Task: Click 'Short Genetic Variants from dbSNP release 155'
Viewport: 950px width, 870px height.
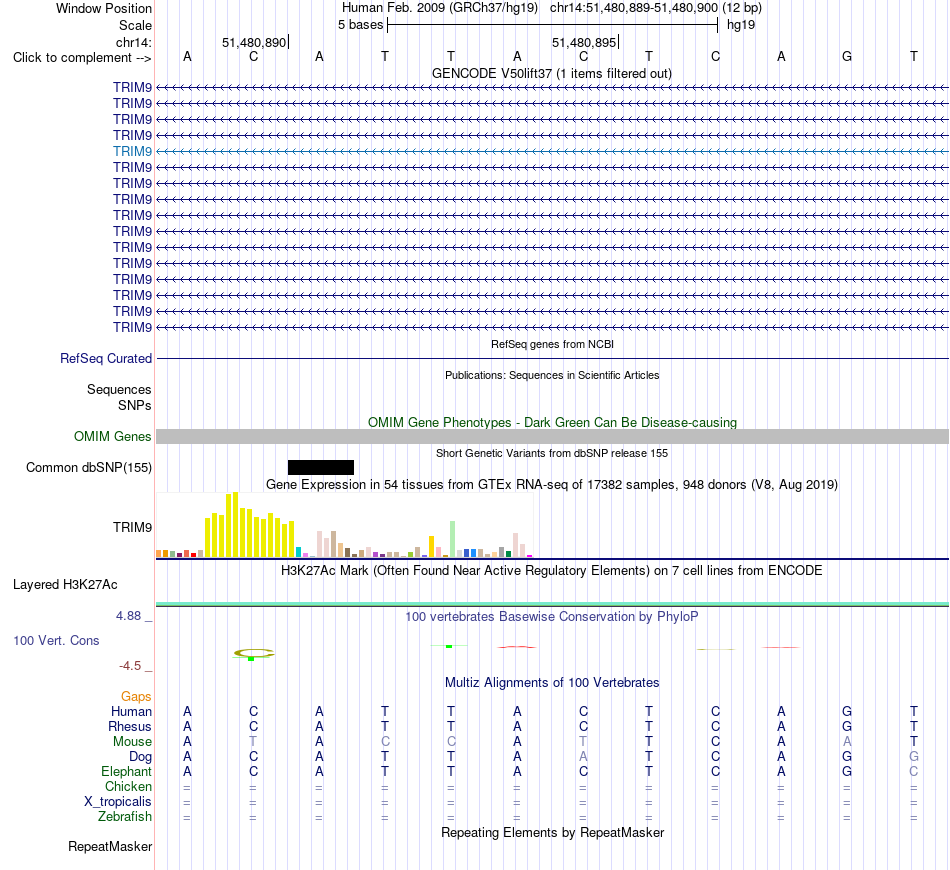Action: [x=552, y=453]
